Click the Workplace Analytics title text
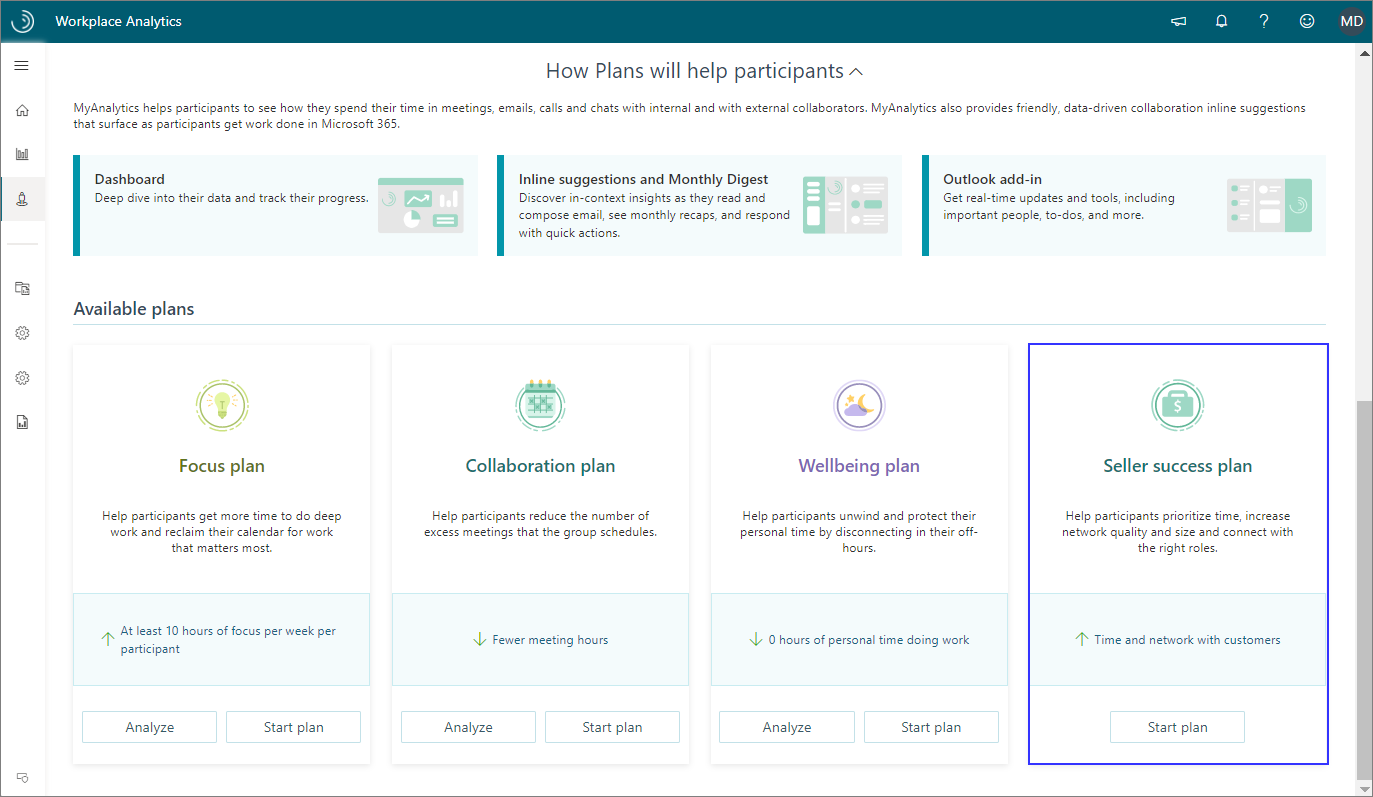The image size is (1373, 797). 119,21
